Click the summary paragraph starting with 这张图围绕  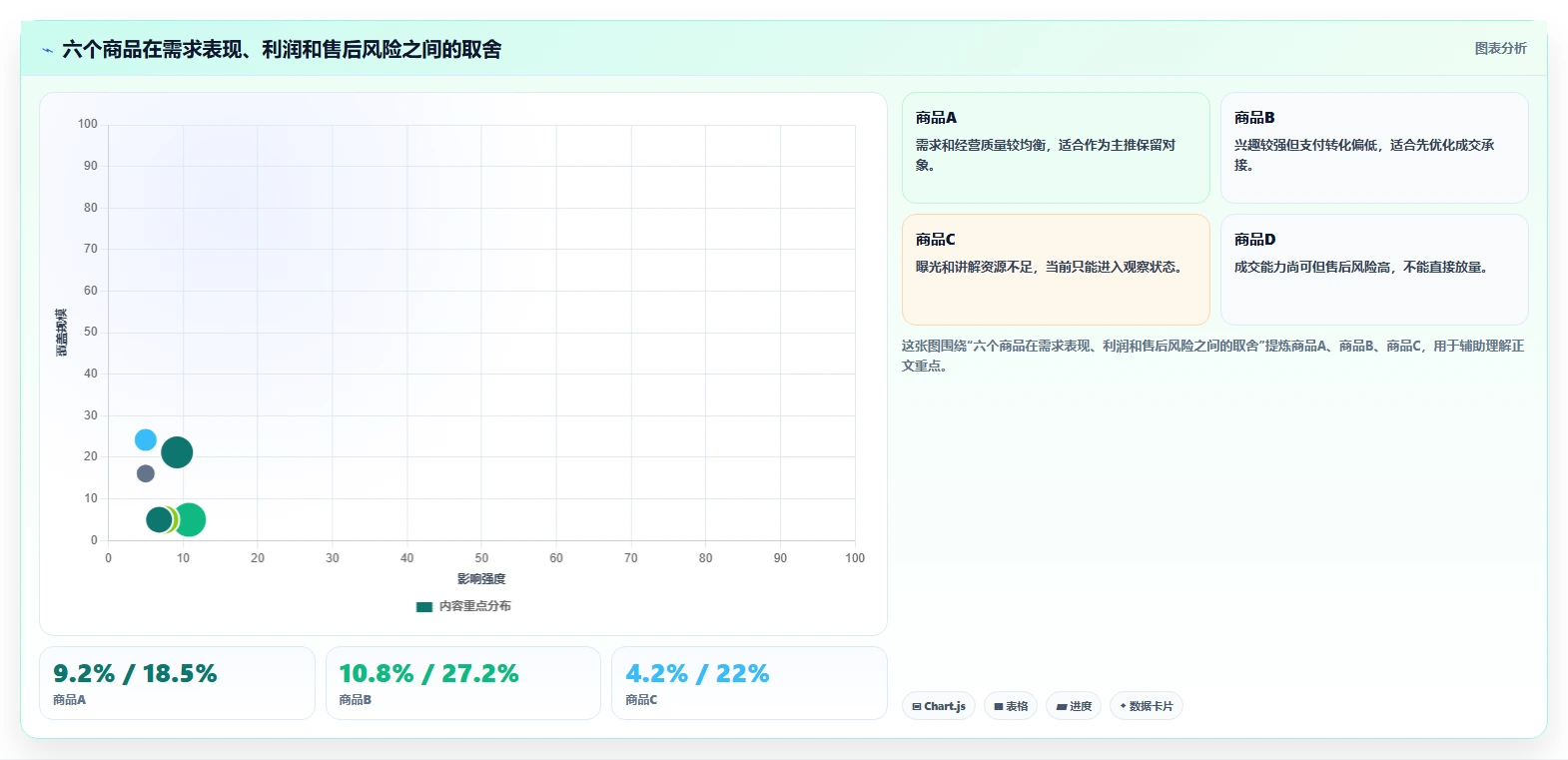(x=1212, y=356)
